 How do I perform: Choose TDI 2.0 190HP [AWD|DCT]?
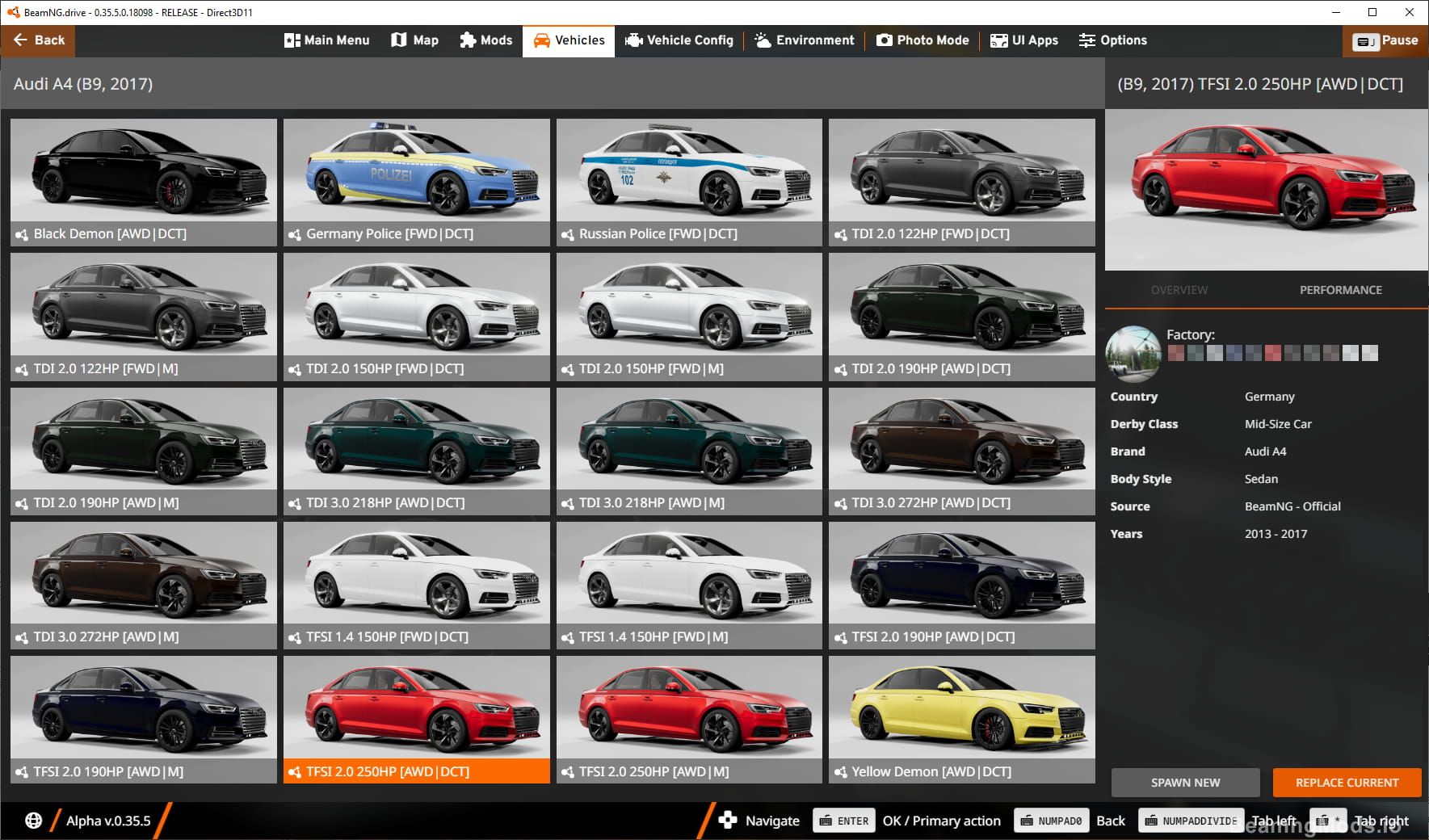point(962,317)
